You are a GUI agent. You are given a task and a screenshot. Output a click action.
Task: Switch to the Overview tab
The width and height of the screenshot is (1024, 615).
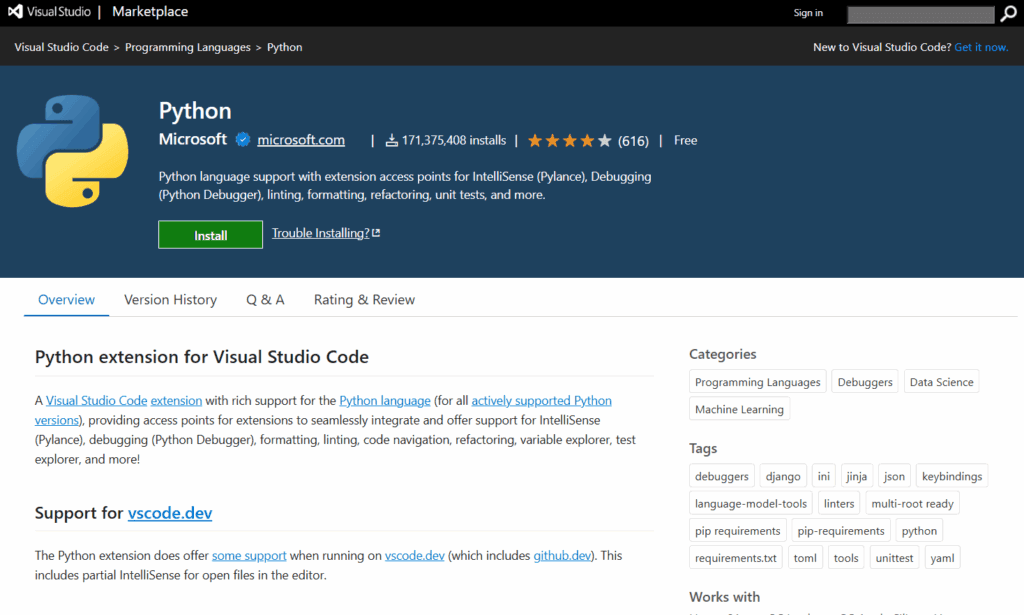(66, 300)
